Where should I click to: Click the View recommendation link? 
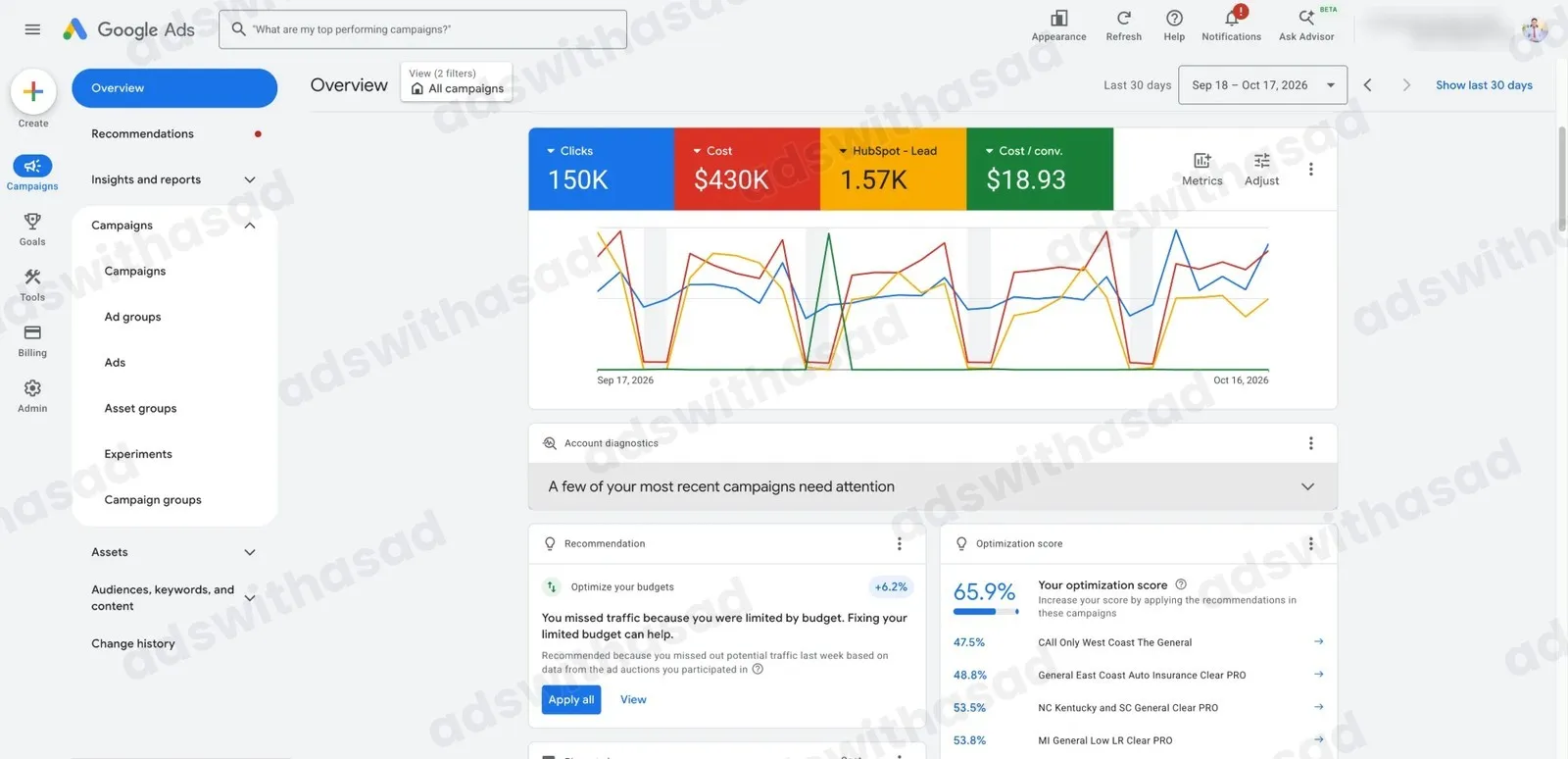point(633,700)
